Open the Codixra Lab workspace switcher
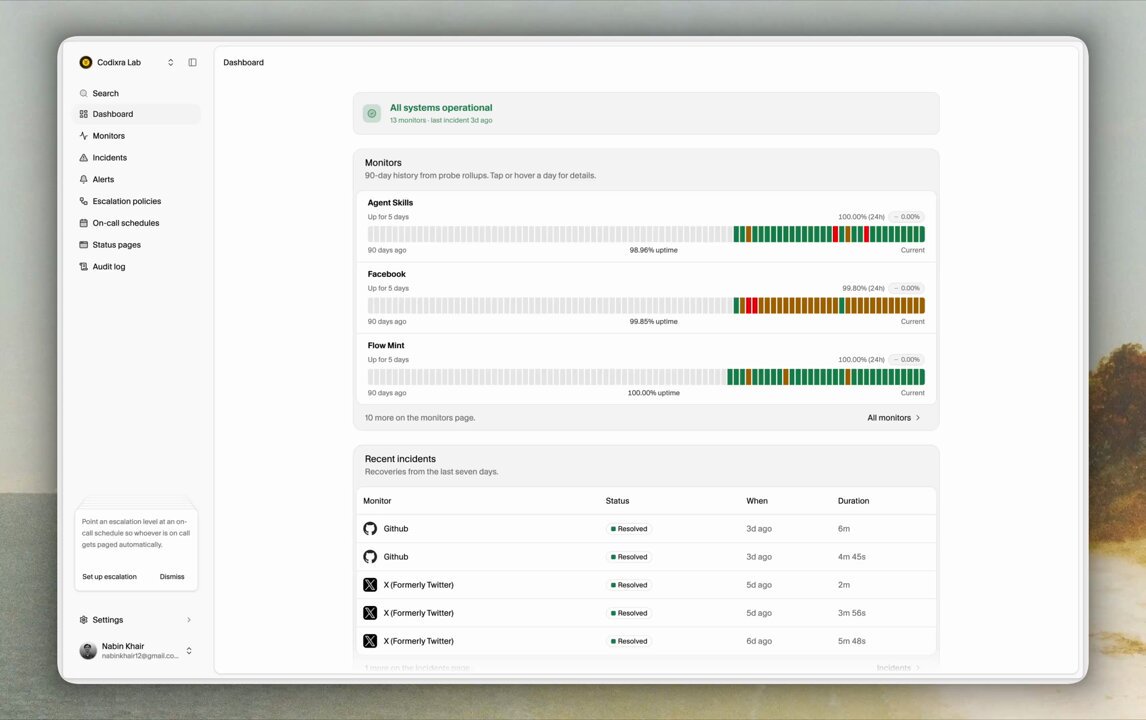 tap(127, 62)
